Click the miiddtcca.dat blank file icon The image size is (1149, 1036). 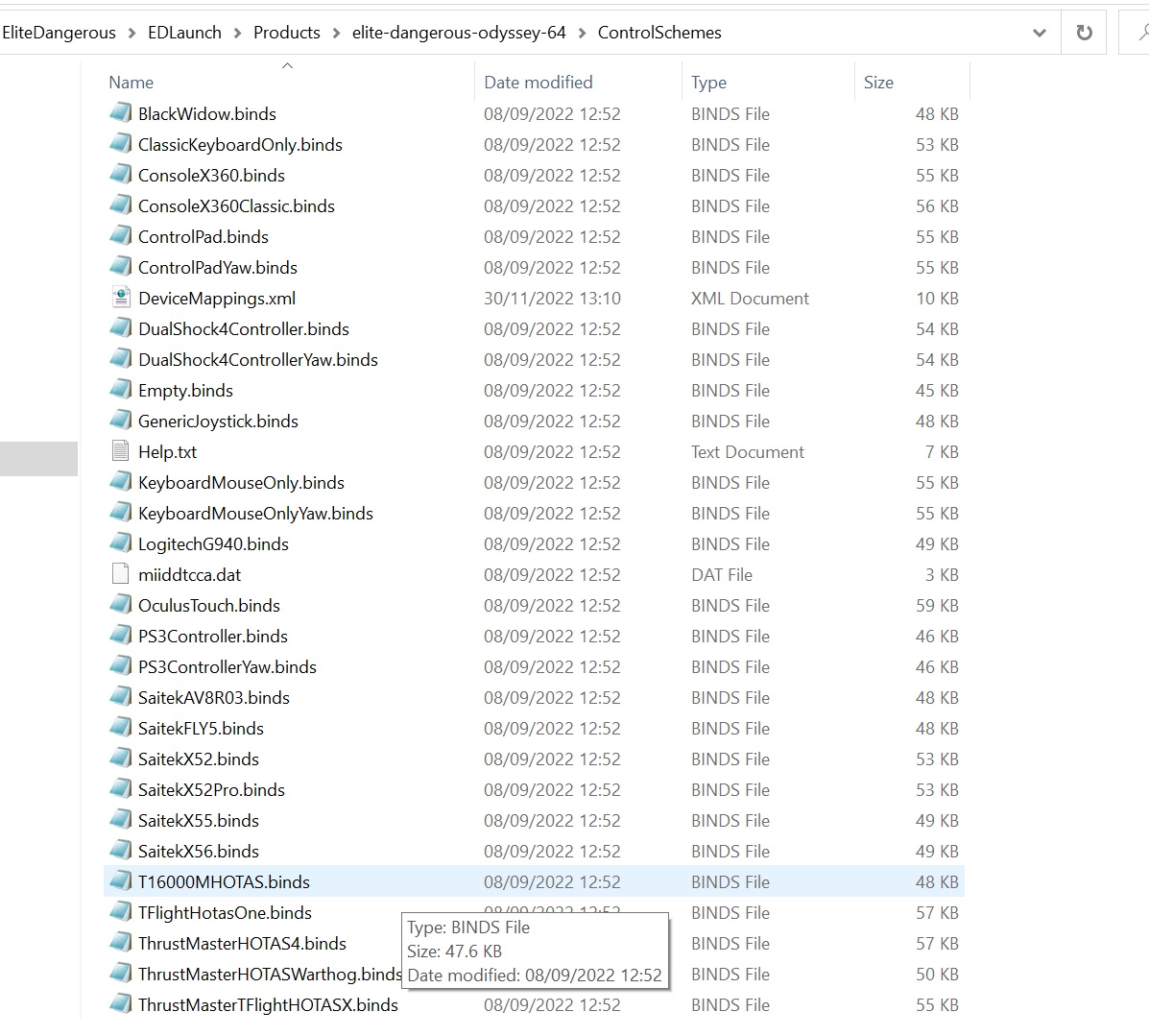[121, 574]
